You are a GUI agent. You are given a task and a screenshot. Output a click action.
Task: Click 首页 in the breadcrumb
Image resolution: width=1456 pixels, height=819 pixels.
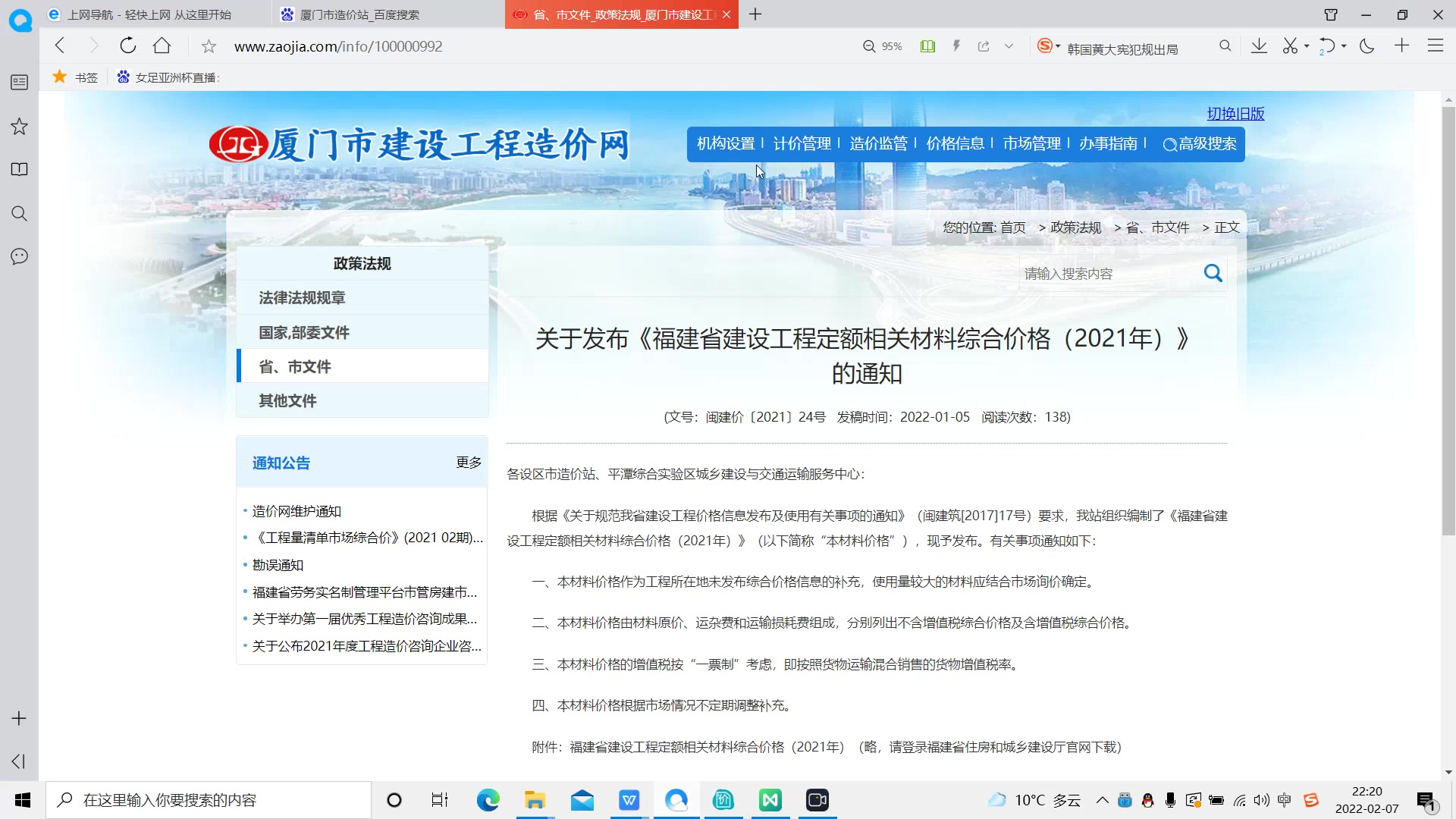[1012, 227]
